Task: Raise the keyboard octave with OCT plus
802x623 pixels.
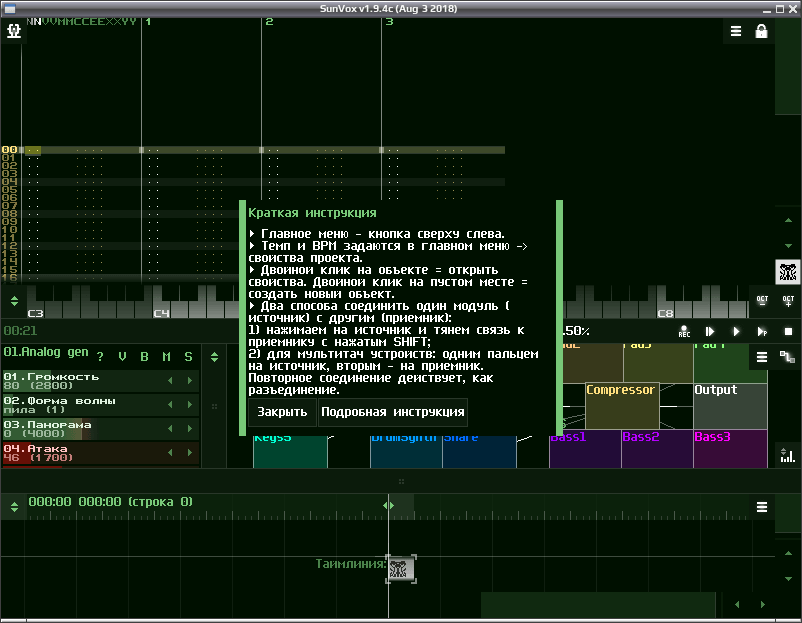Action: [788, 301]
